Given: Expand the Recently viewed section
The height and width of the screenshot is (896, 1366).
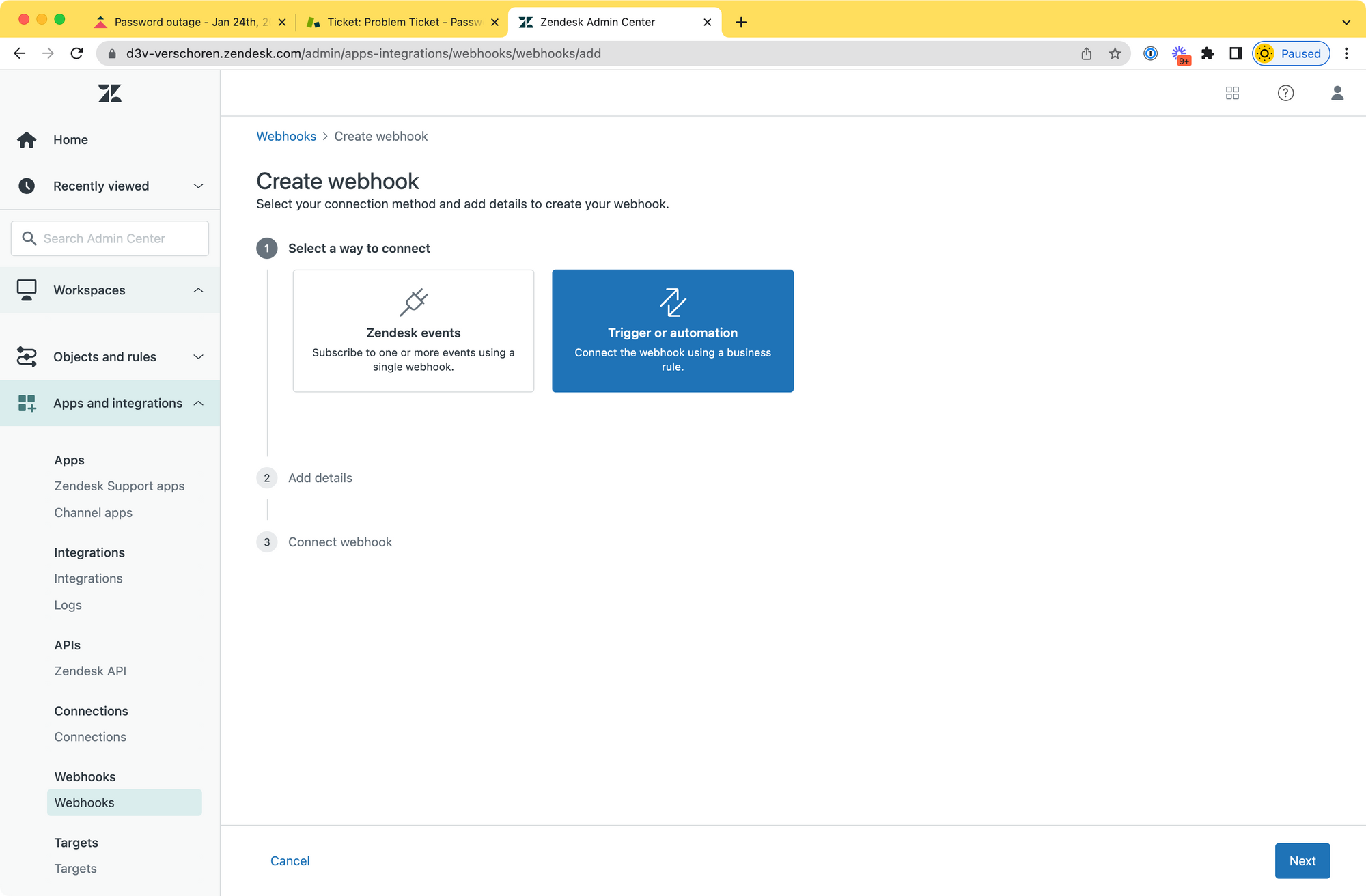Looking at the screenshot, I should tap(198, 186).
